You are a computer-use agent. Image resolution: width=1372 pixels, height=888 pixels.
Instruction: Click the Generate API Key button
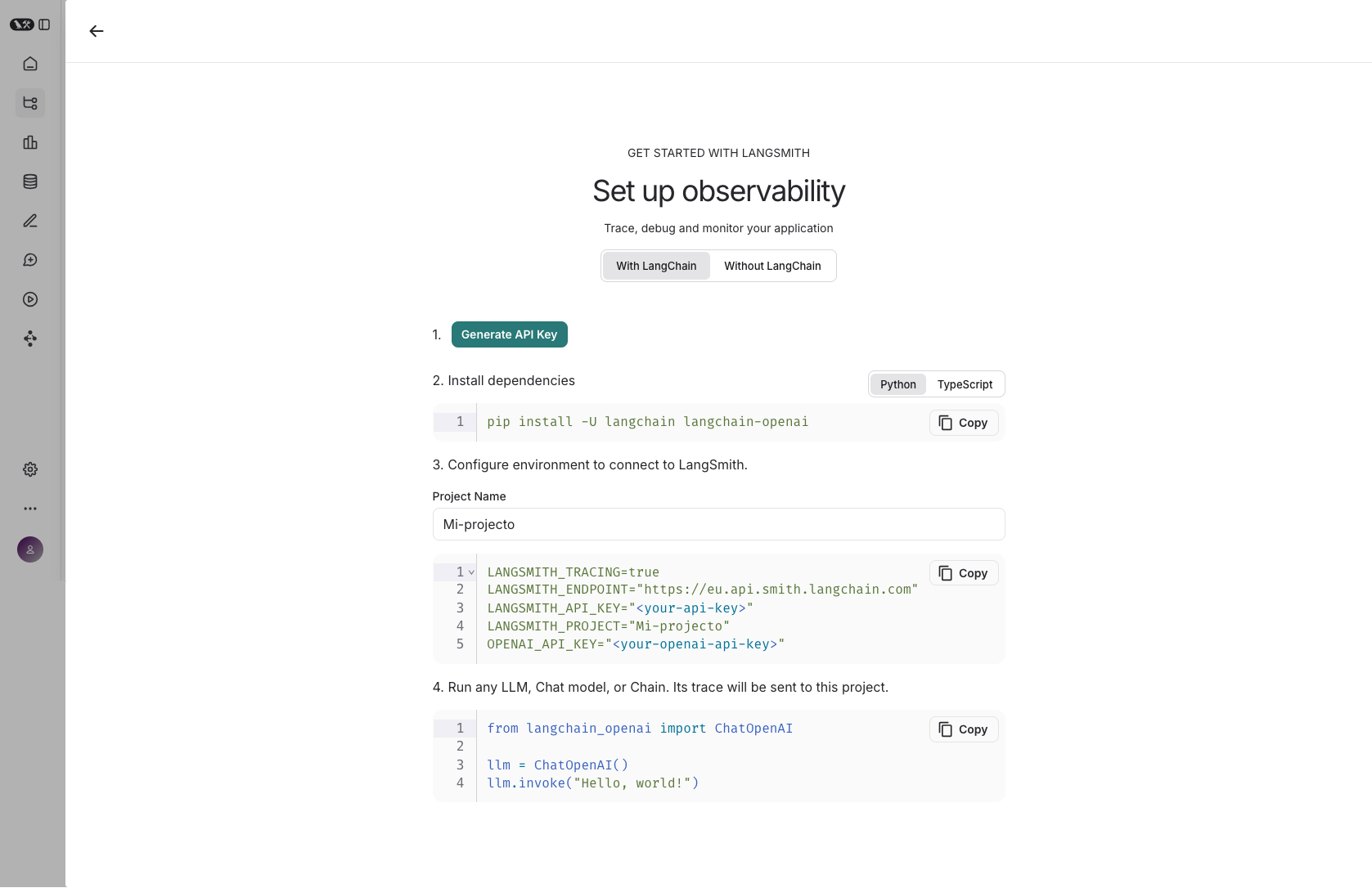point(509,334)
